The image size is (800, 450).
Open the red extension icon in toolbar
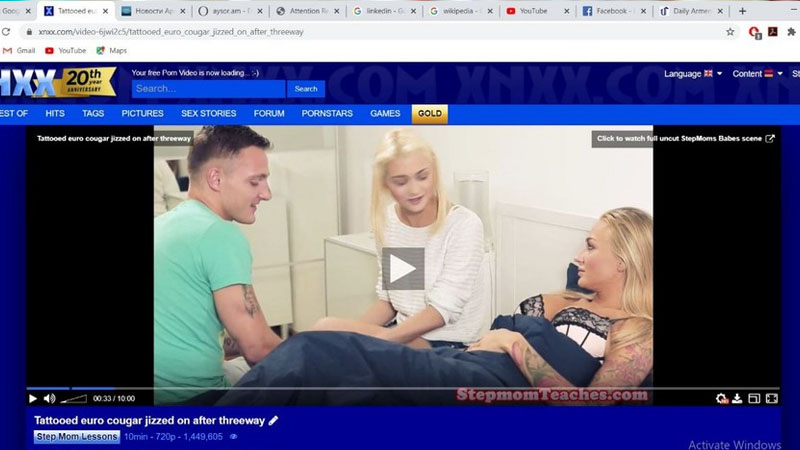tap(754, 32)
